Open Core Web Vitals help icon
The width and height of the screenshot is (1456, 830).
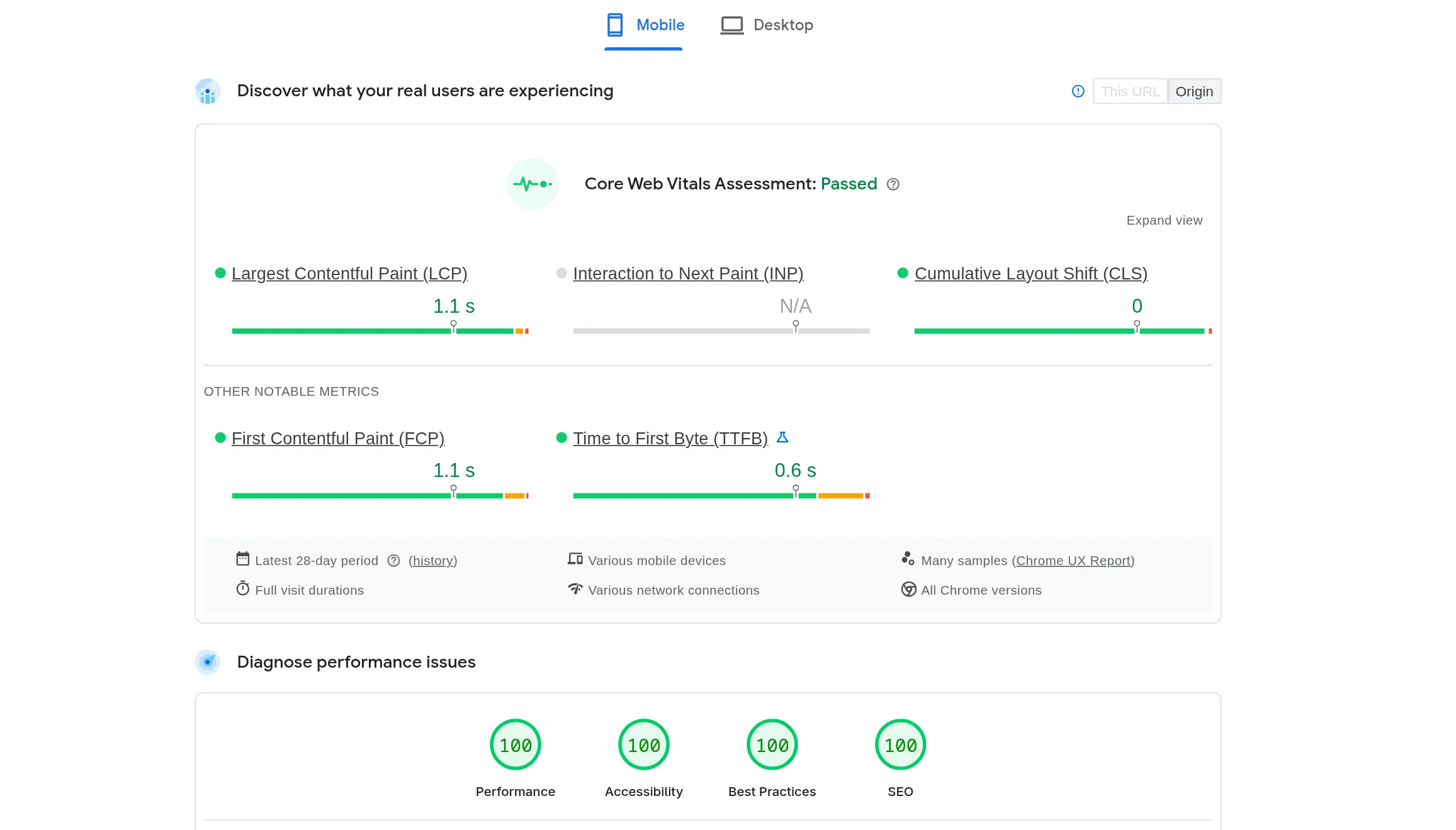[893, 184]
